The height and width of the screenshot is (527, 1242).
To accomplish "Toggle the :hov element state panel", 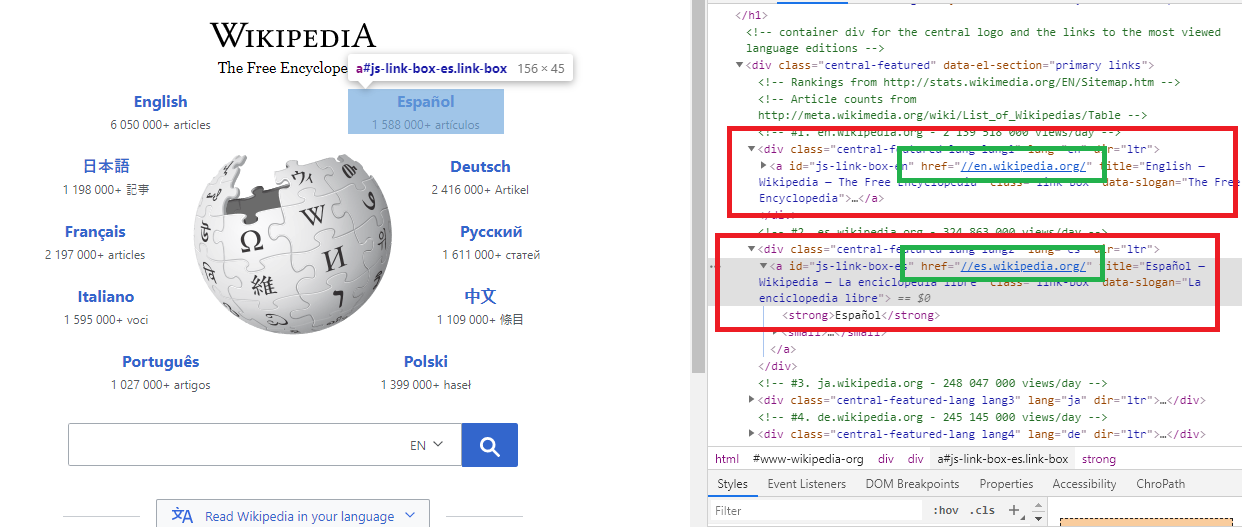I will [x=945, y=510].
